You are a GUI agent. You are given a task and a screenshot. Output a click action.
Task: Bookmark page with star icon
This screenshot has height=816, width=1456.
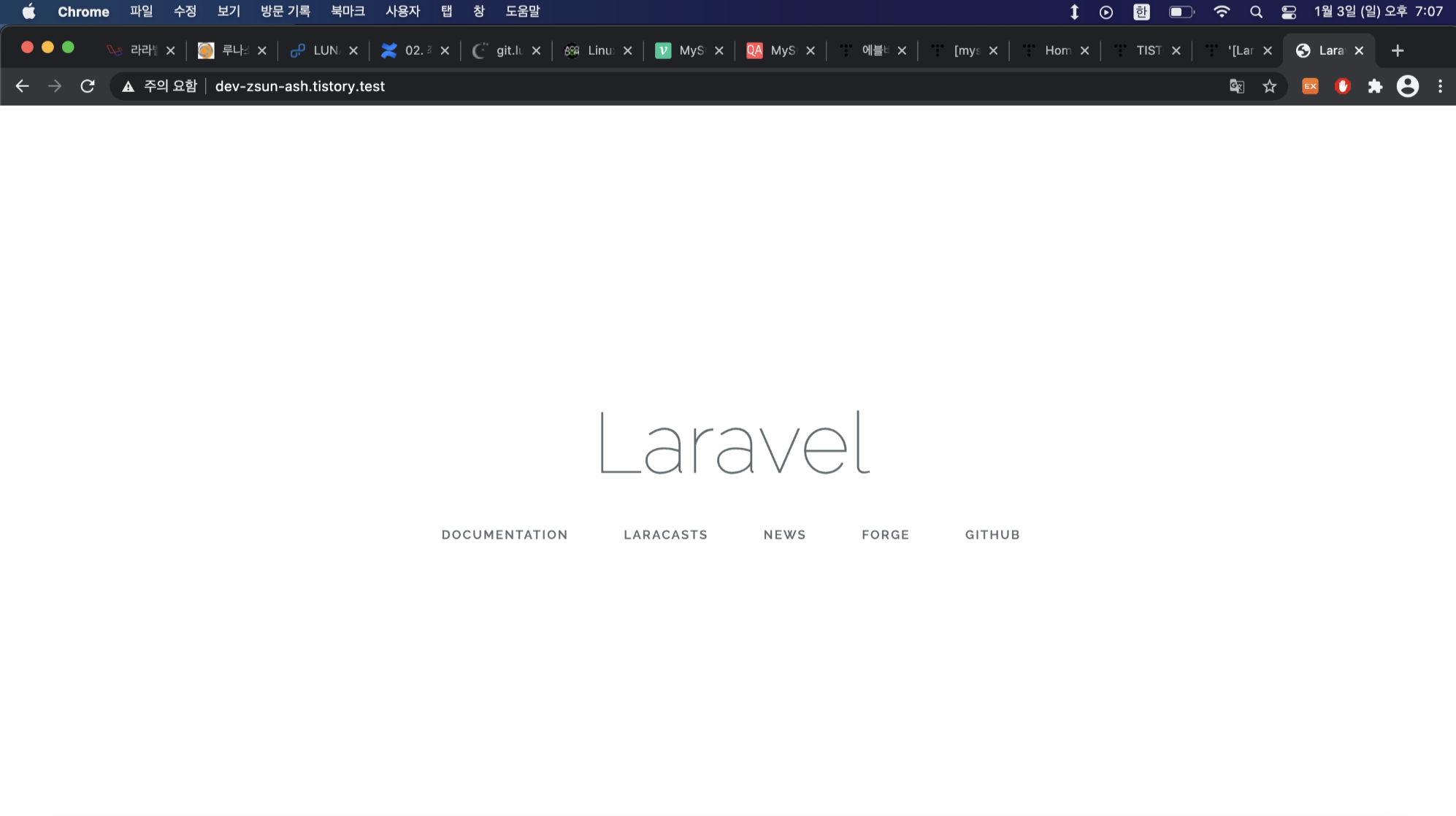(x=1270, y=86)
